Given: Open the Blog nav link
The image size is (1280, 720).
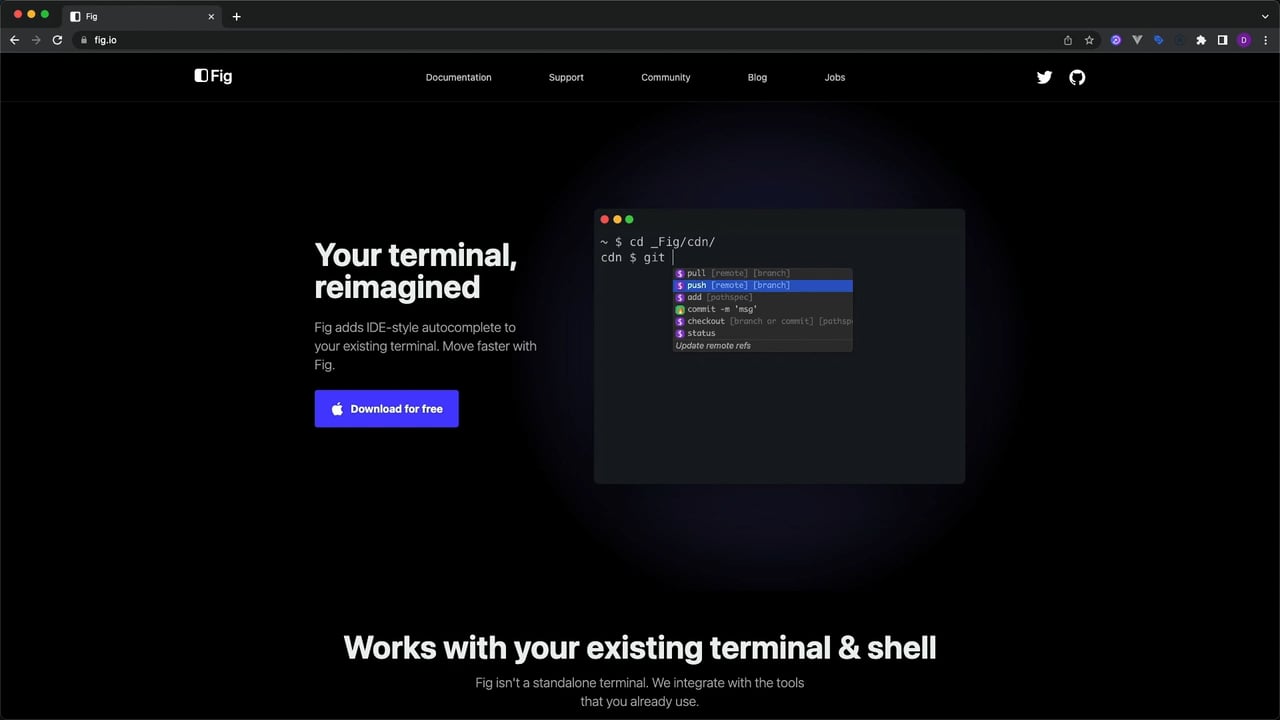Looking at the screenshot, I should coord(757,77).
